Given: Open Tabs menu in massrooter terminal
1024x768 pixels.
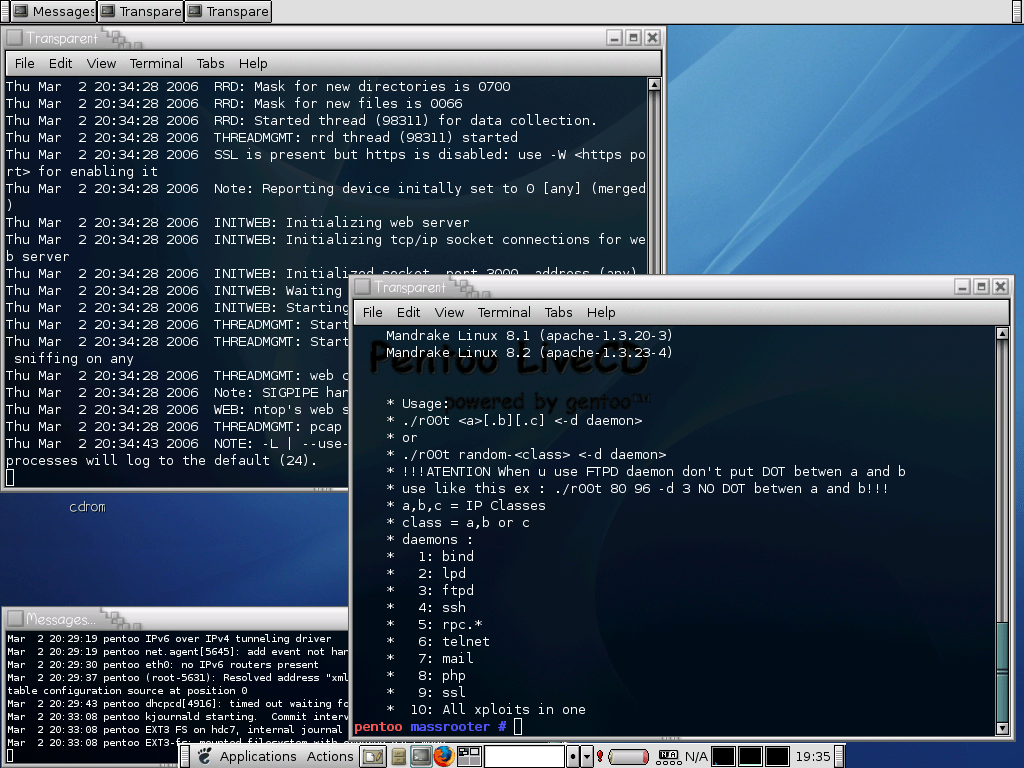Looking at the screenshot, I should pos(558,312).
